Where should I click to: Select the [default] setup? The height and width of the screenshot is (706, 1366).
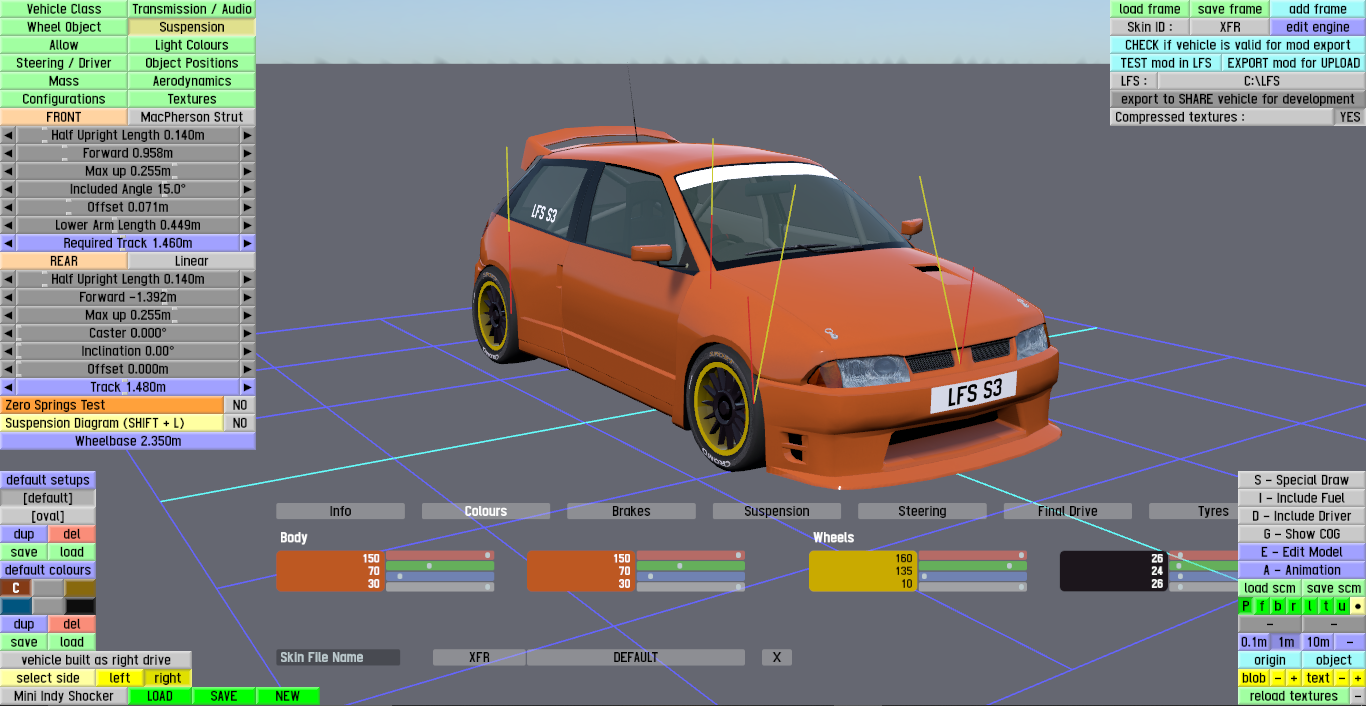click(x=48, y=498)
